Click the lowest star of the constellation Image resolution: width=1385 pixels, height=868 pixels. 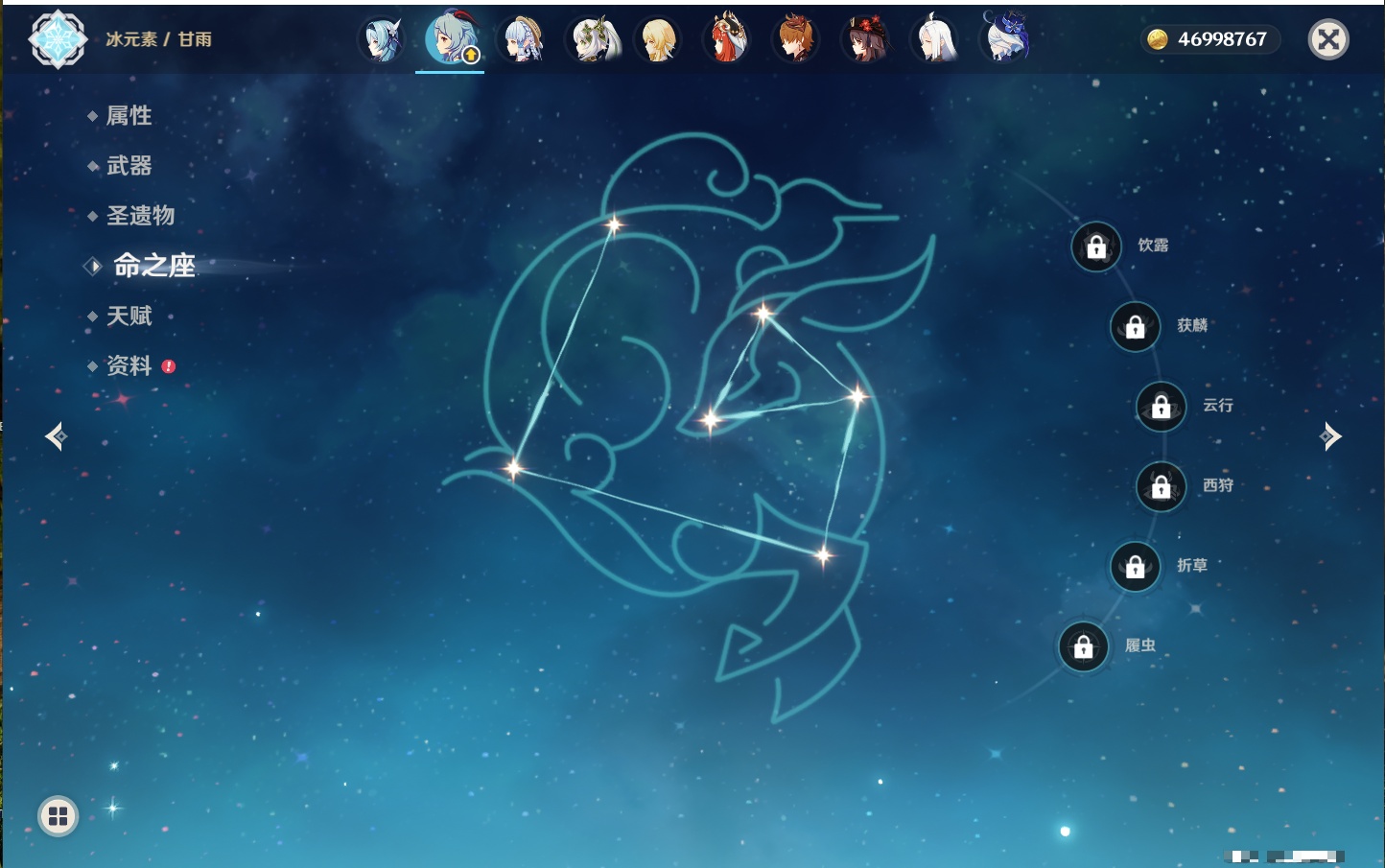[x=823, y=555]
